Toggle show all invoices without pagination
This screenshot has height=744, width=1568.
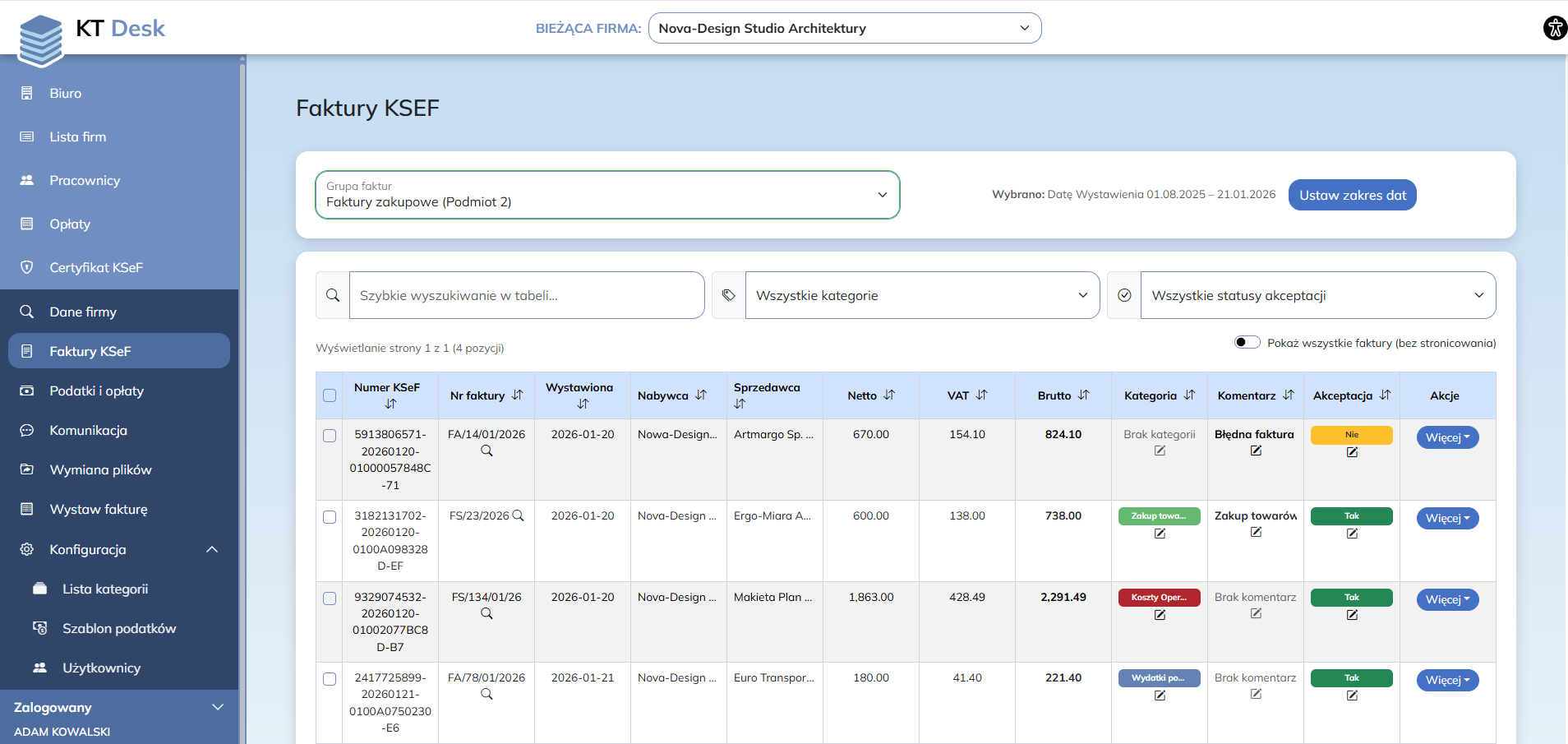point(1247,343)
